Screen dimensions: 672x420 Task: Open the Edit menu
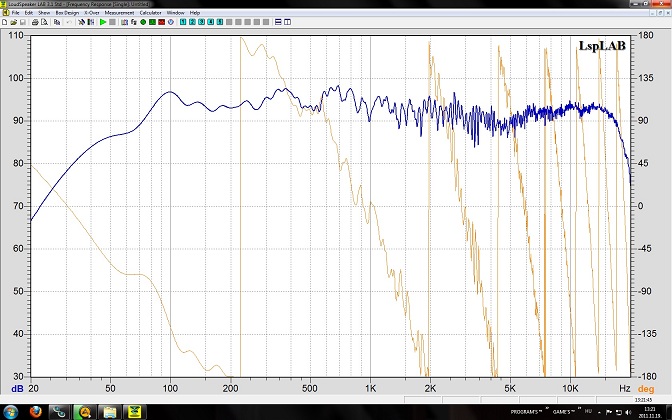(x=29, y=13)
